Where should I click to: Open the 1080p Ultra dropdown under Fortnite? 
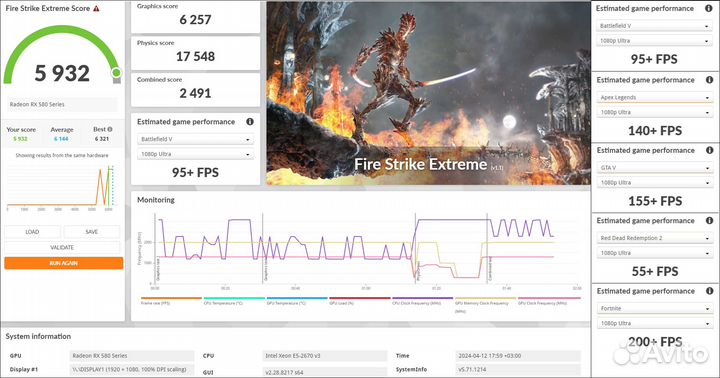coord(655,323)
